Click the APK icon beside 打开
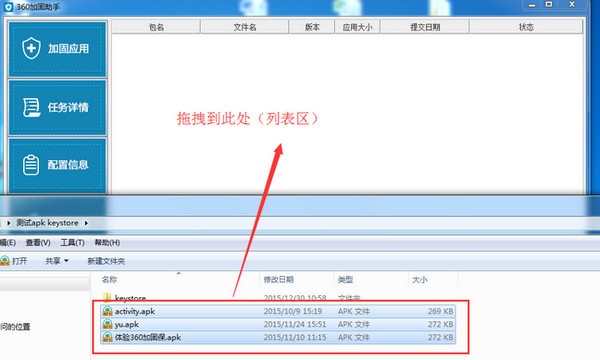Image resolution: width=600 pixels, height=360 pixels. 5,261
